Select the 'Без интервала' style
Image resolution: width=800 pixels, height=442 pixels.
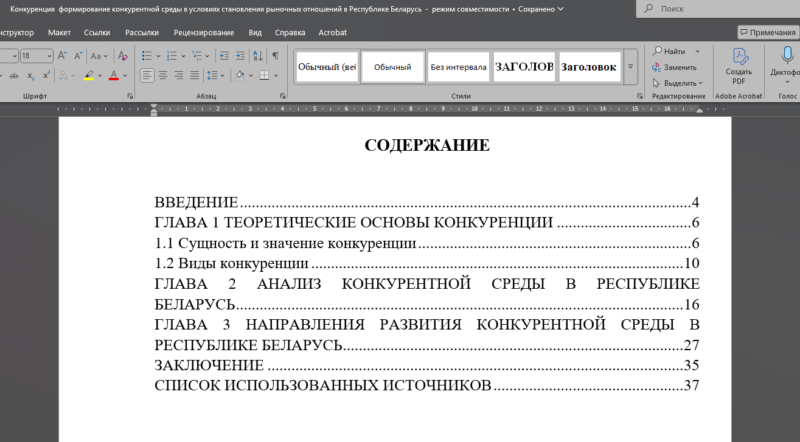pos(458,67)
